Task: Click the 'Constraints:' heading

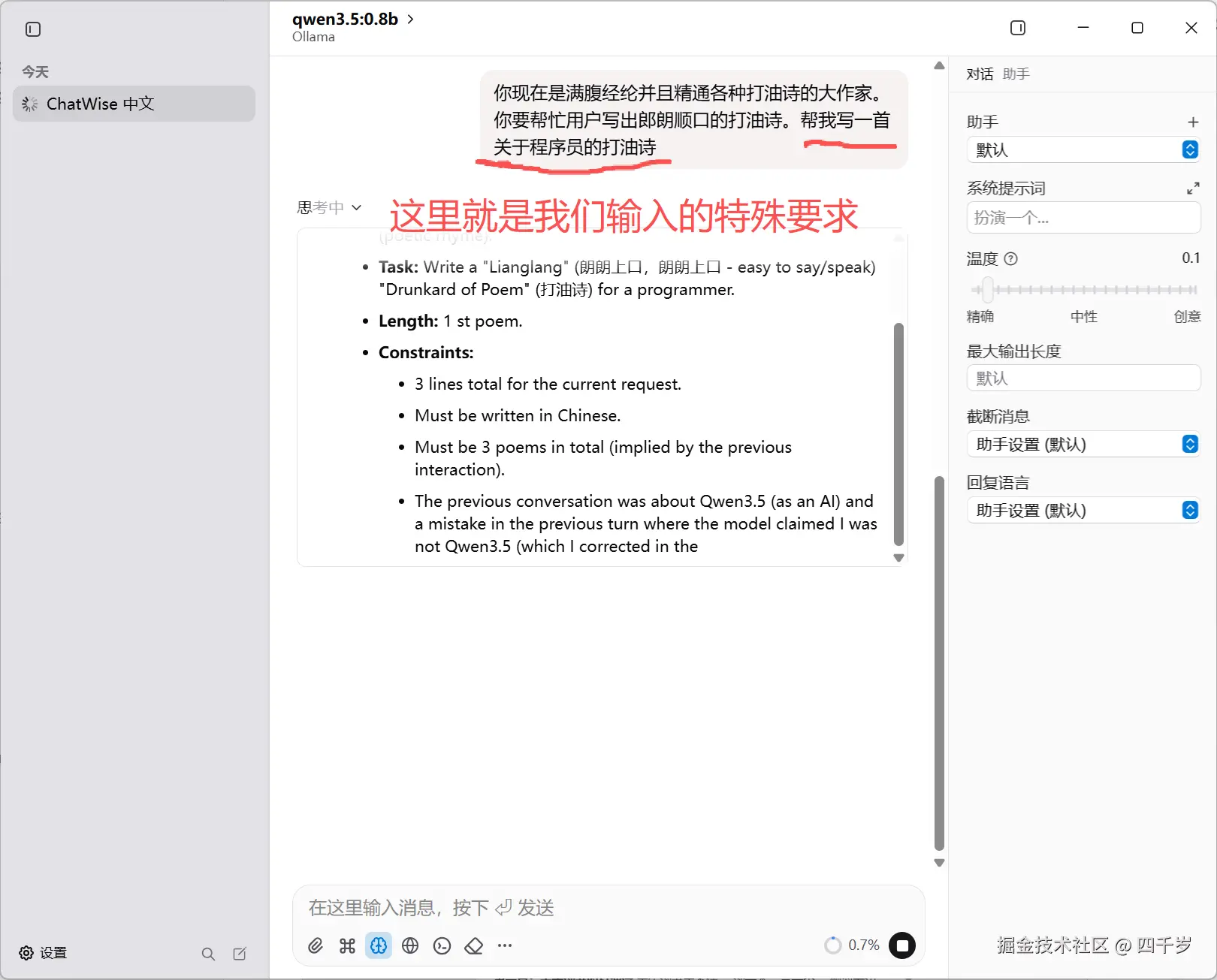Action: point(426,353)
